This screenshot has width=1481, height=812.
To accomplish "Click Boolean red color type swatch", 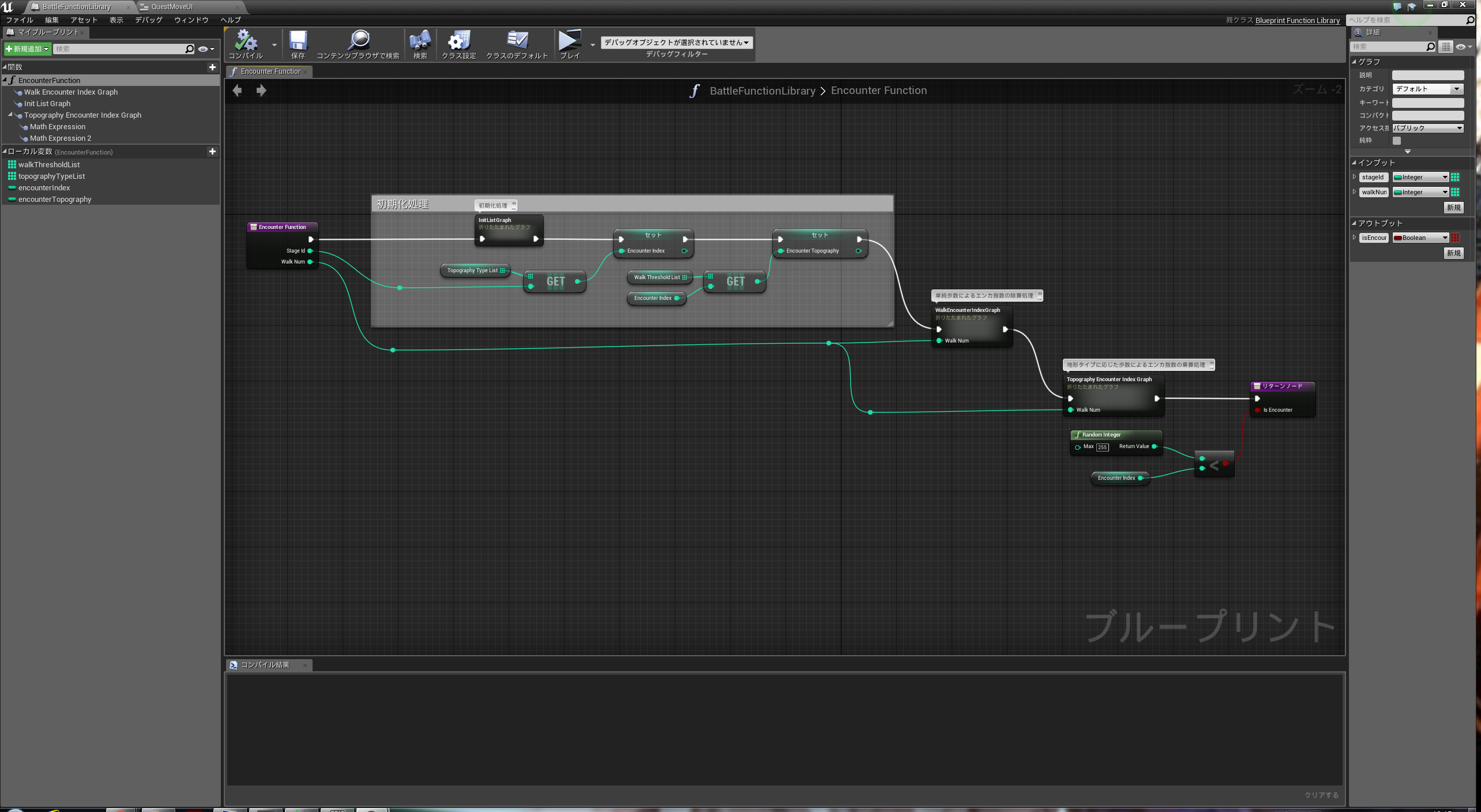I will pyautogui.click(x=1456, y=238).
